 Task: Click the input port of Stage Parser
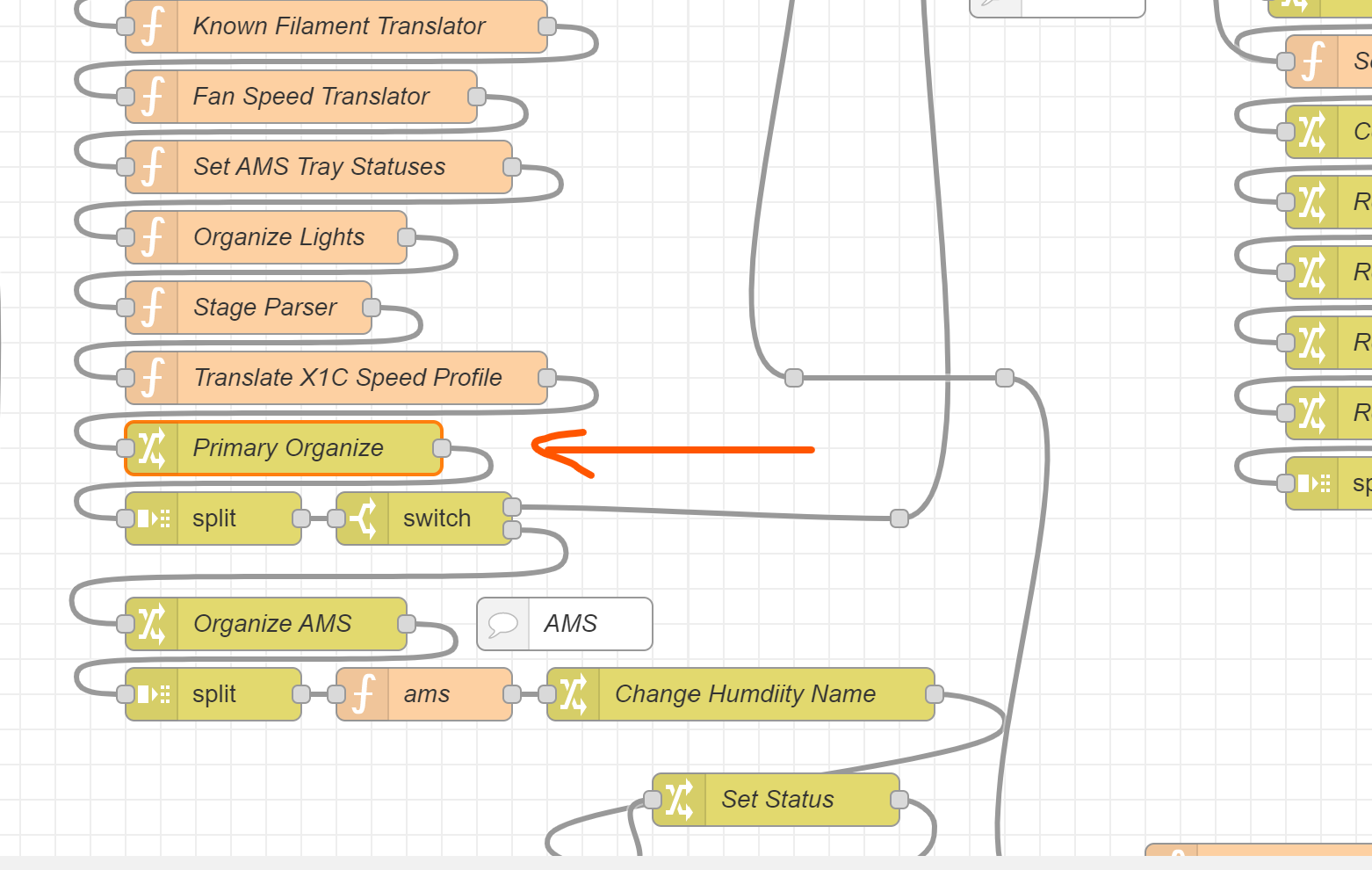[x=126, y=308]
